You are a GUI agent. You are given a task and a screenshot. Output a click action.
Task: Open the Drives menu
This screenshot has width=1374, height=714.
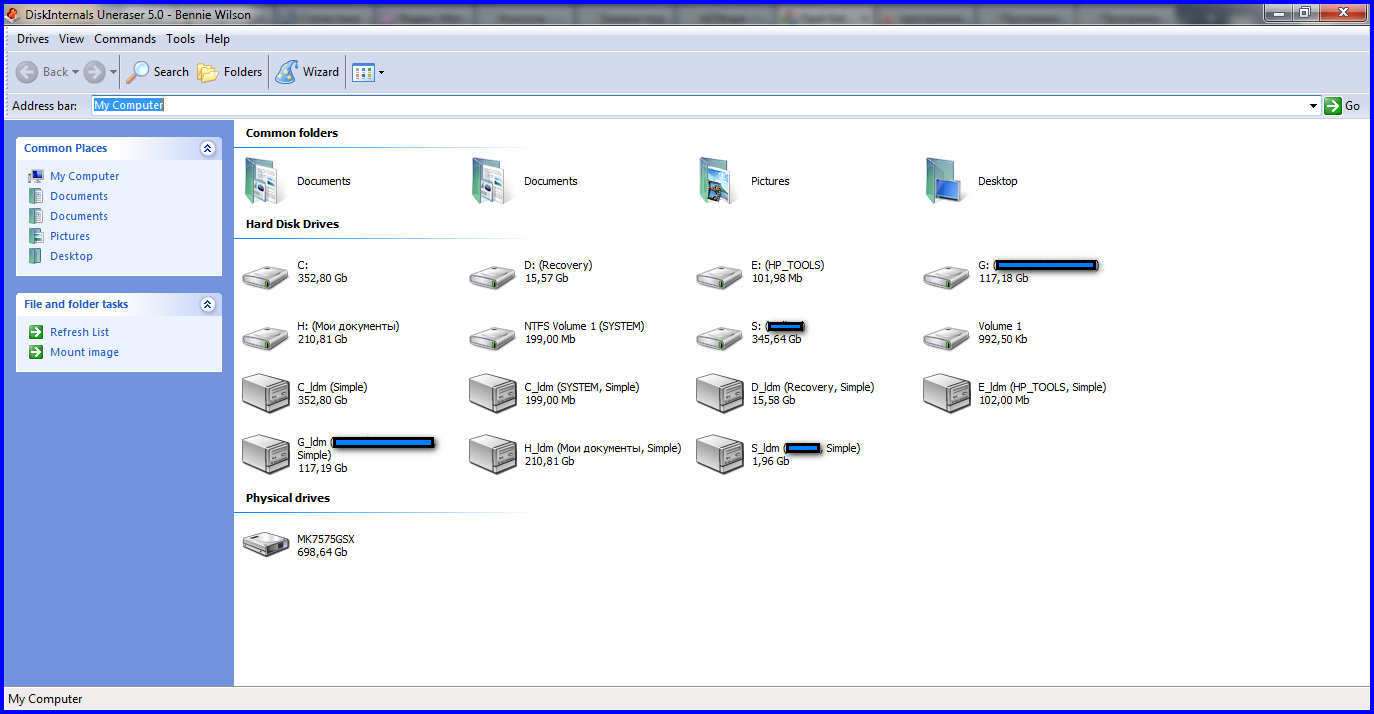(x=33, y=39)
